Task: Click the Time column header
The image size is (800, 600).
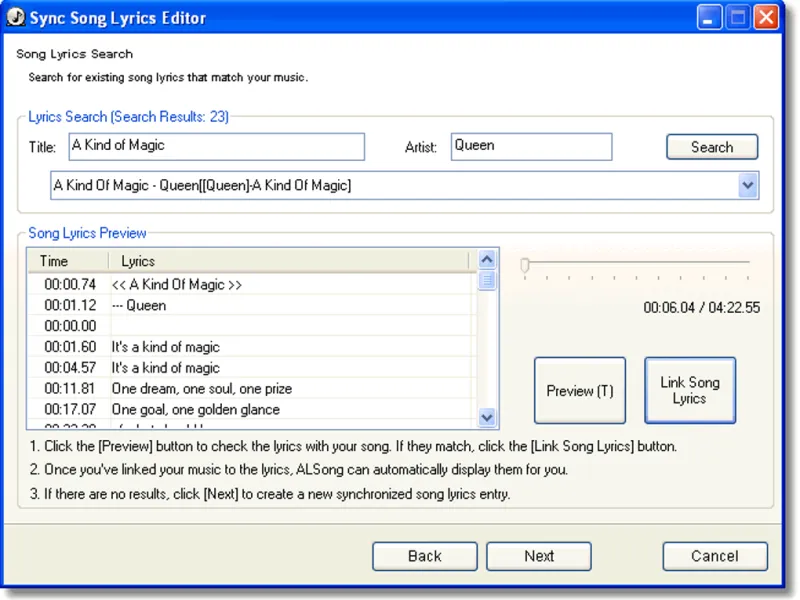Action: click(x=68, y=261)
